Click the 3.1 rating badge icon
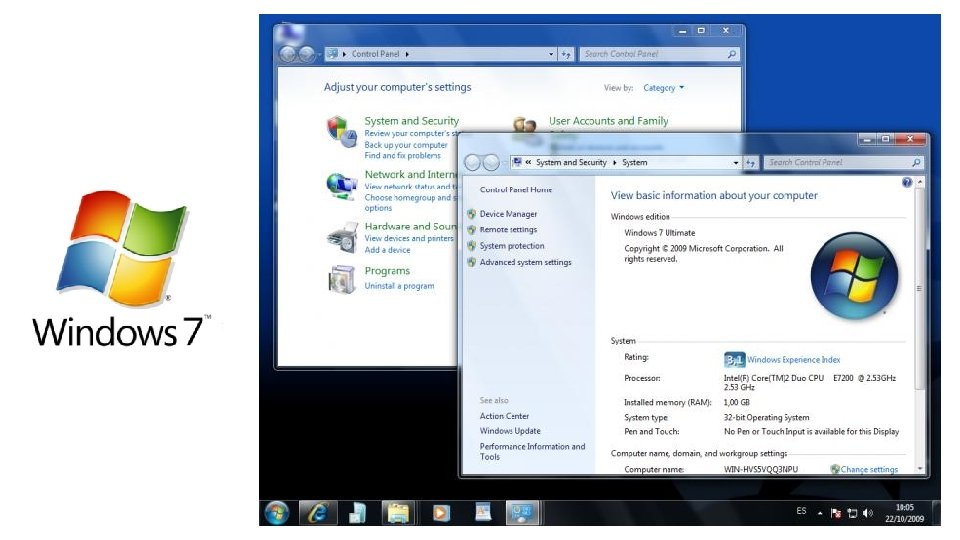960x540 pixels. pos(734,360)
